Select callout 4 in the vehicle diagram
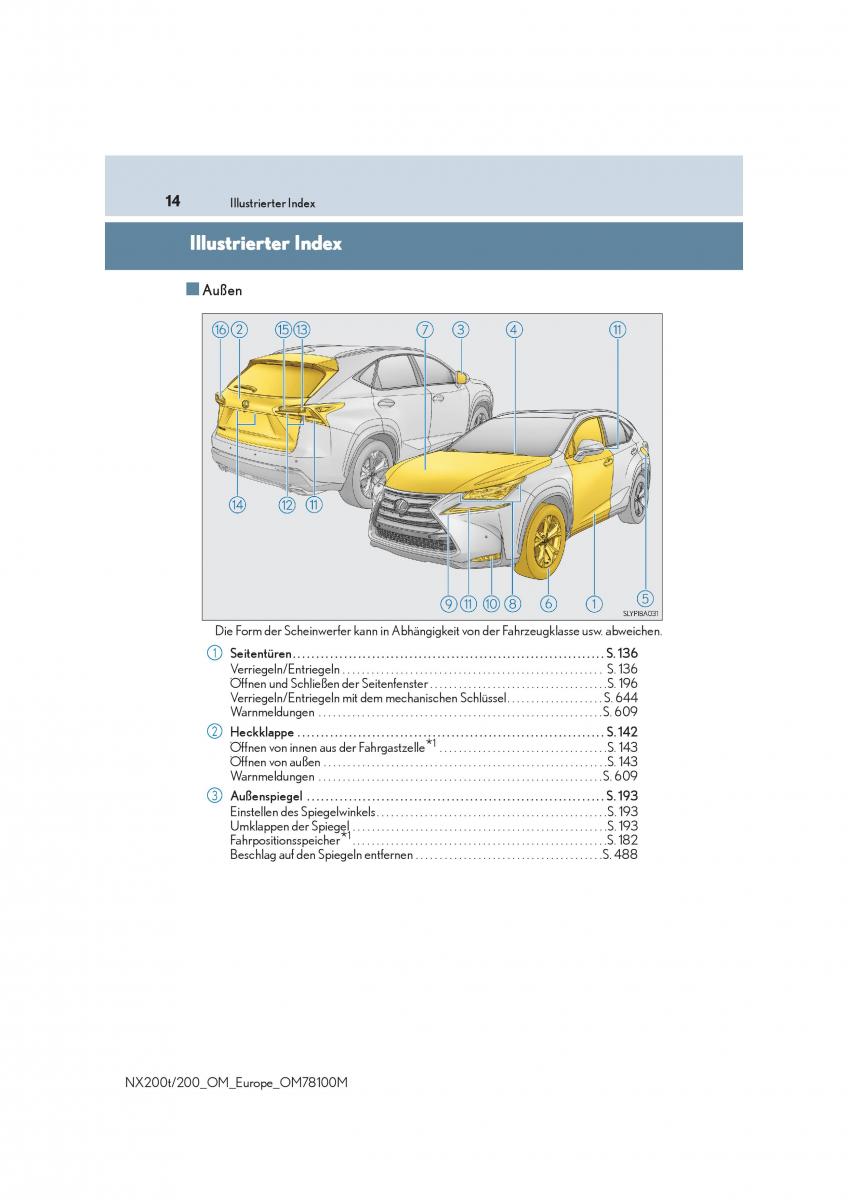 coord(513,329)
